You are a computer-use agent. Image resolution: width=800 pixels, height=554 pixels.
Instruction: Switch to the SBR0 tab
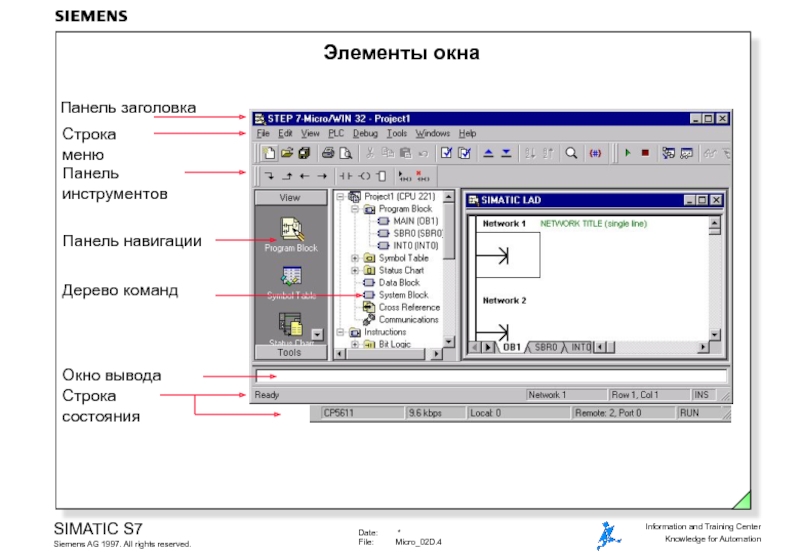545,348
